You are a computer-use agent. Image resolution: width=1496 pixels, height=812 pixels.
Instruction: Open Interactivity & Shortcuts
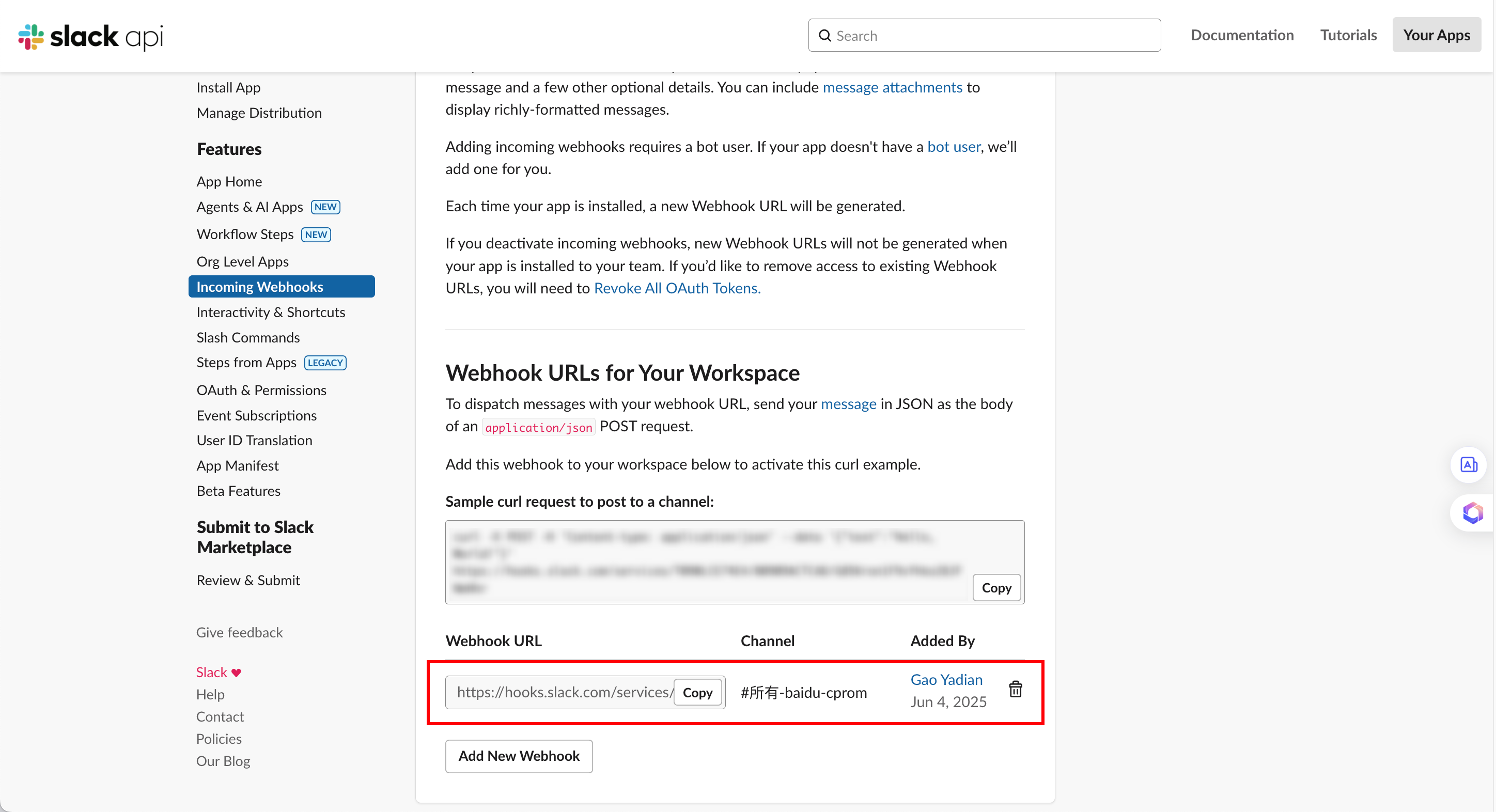click(x=271, y=312)
